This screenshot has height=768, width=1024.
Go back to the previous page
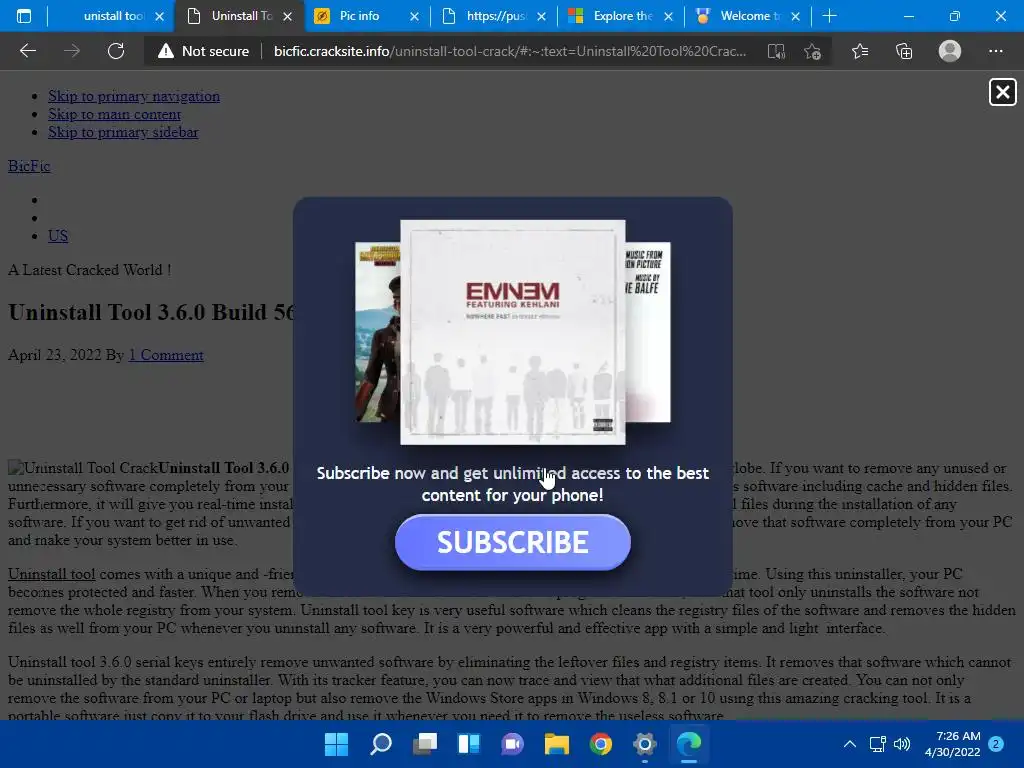(x=27, y=51)
